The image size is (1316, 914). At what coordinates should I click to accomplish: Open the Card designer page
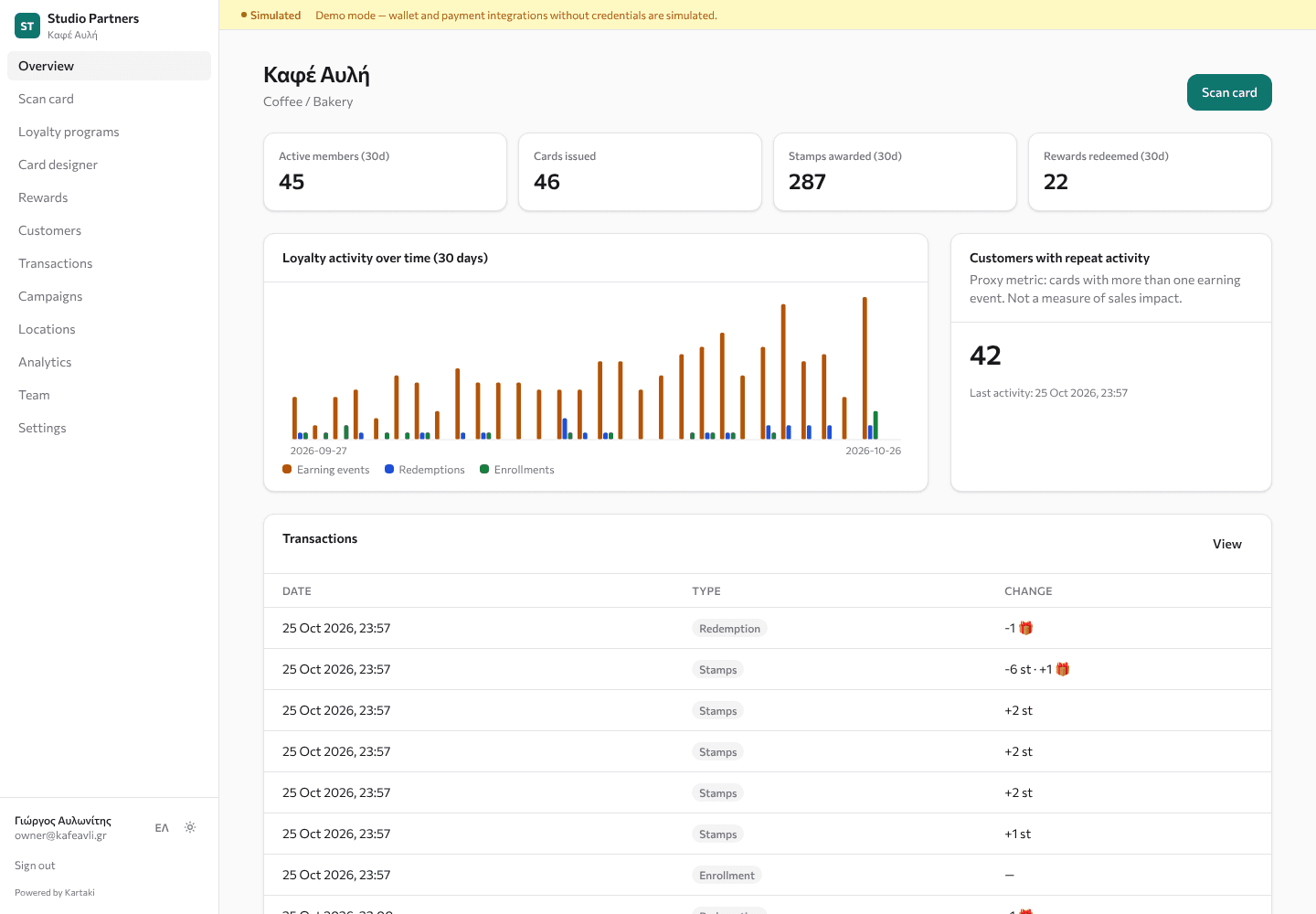click(109, 165)
